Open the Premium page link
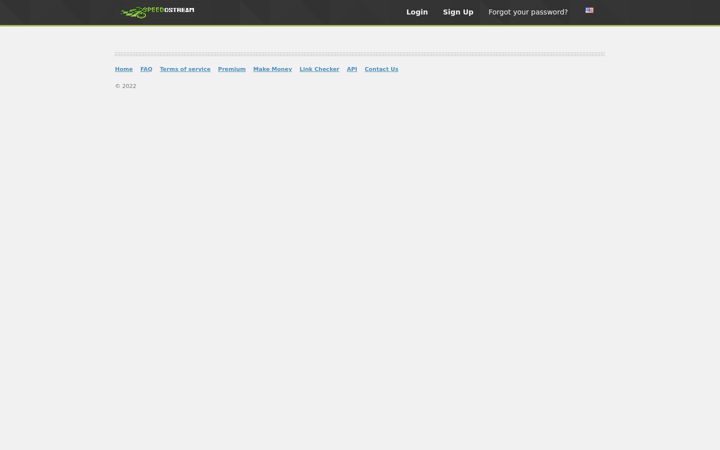 point(232,69)
